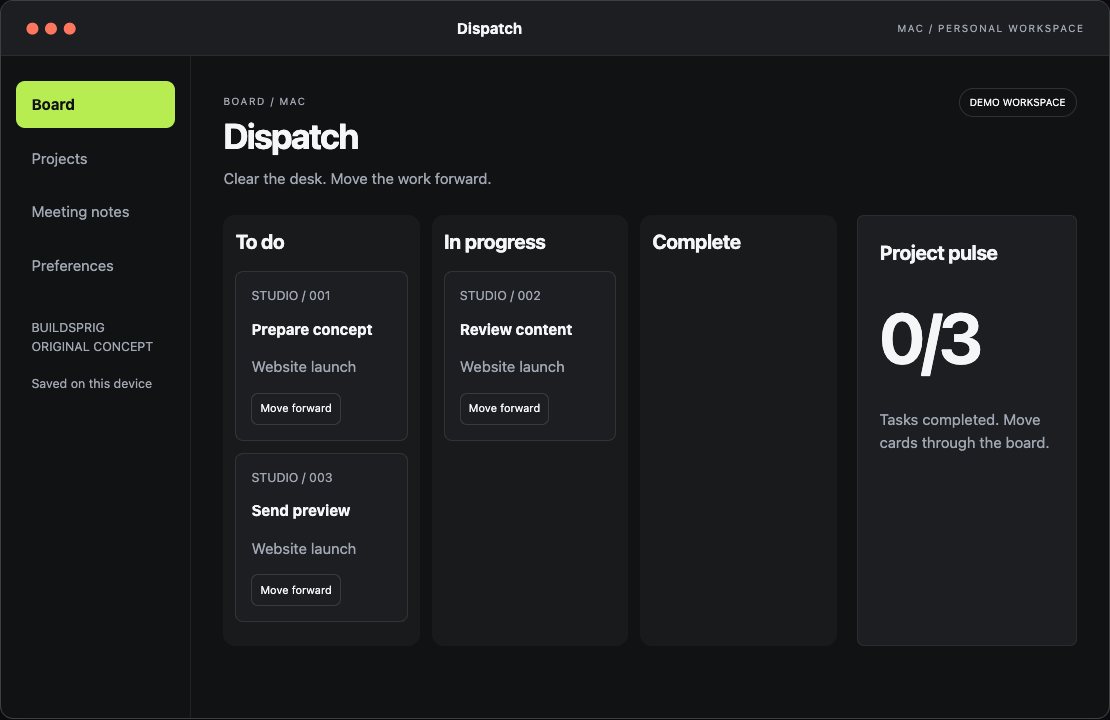Click the In progress column heading
This screenshot has width=1110, height=720.
[495, 242]
